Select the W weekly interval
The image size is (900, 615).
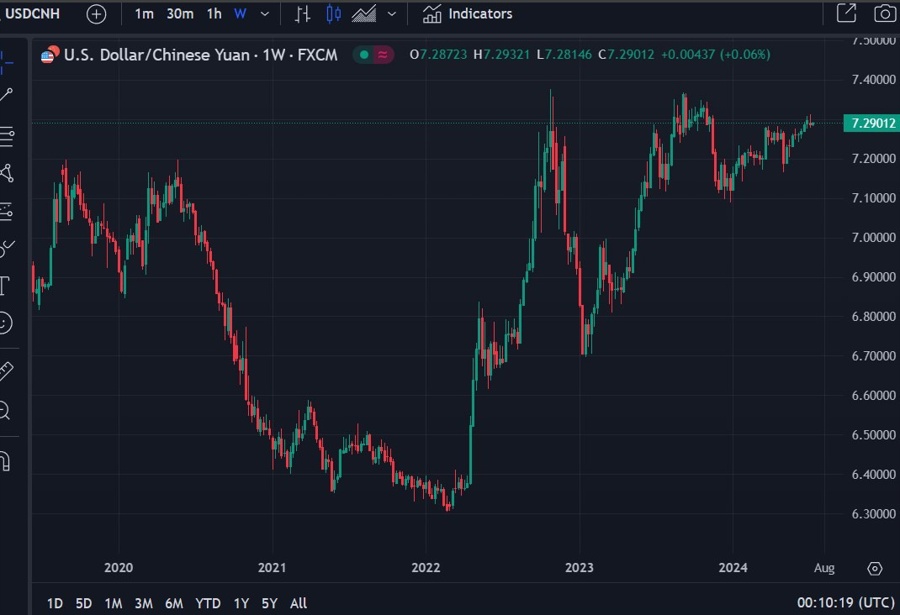click(x=238, y=13)
